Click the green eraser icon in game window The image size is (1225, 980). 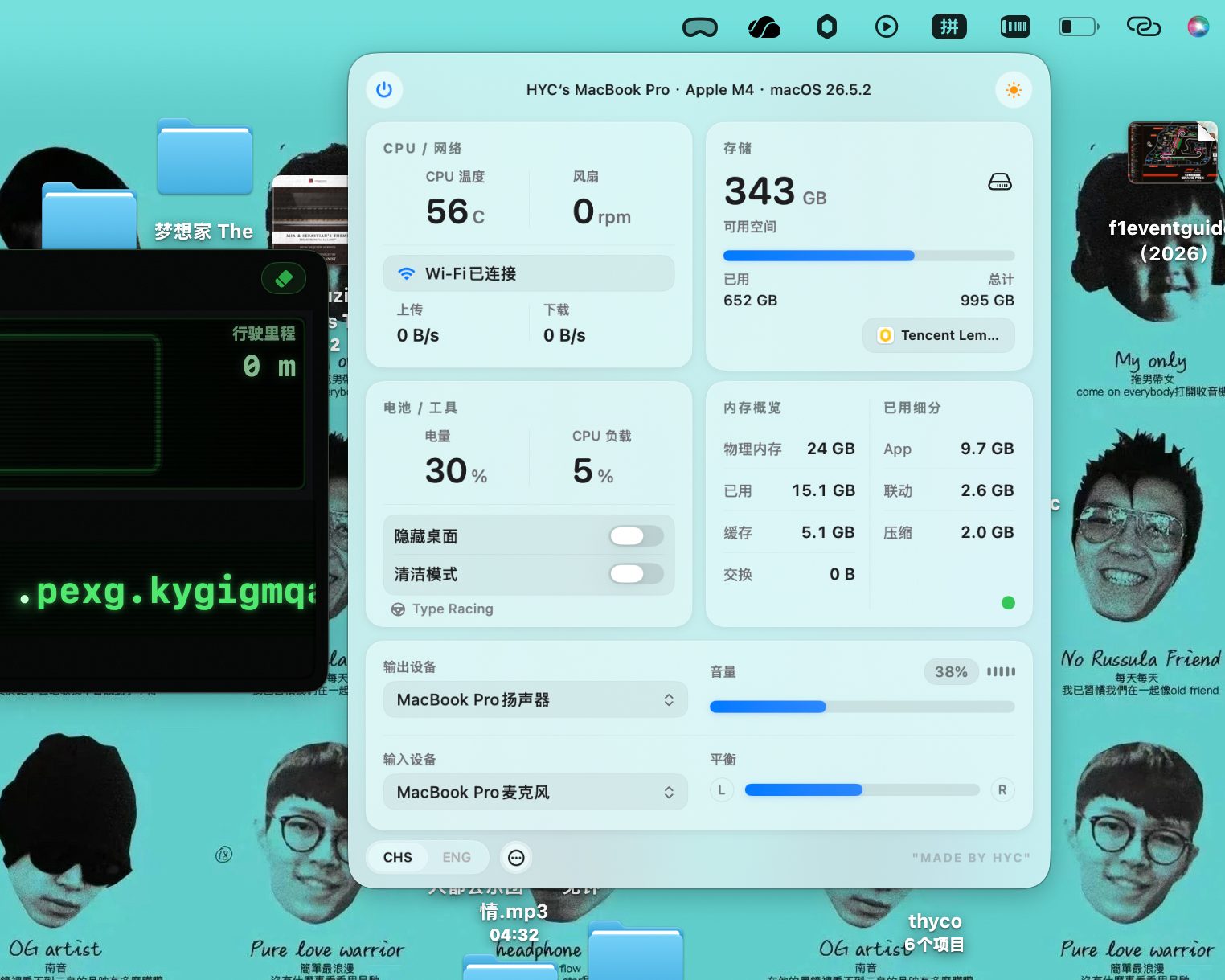coord(283,279)
